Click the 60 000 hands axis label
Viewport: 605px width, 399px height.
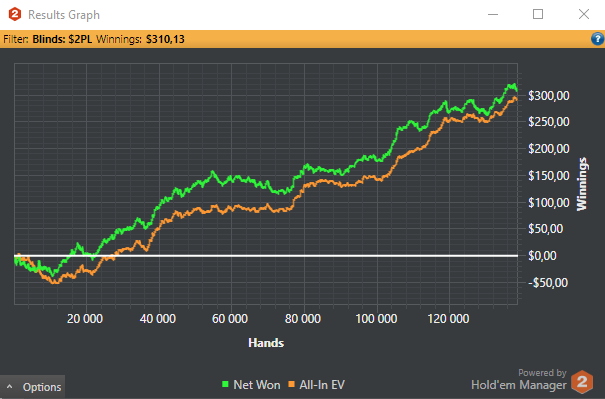(x=230, y=319)
